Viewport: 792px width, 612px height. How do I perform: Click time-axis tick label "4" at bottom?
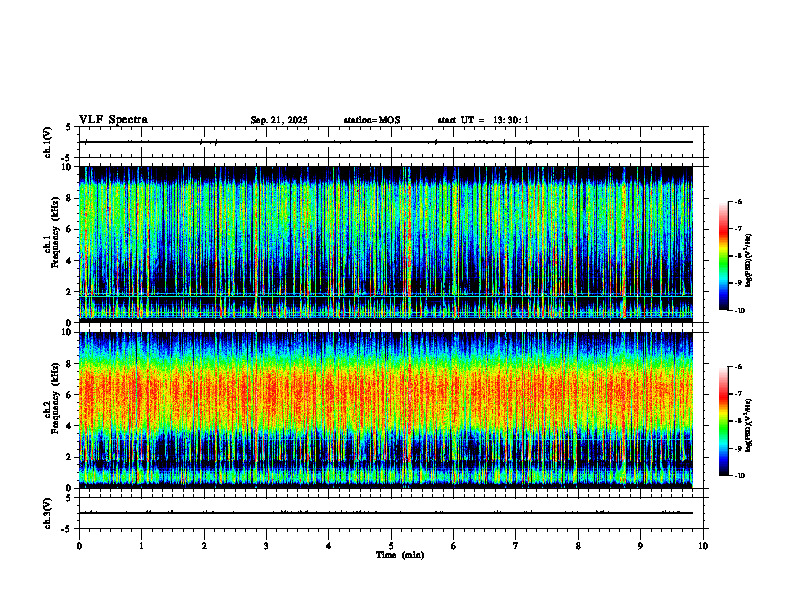tap(329, 546)
